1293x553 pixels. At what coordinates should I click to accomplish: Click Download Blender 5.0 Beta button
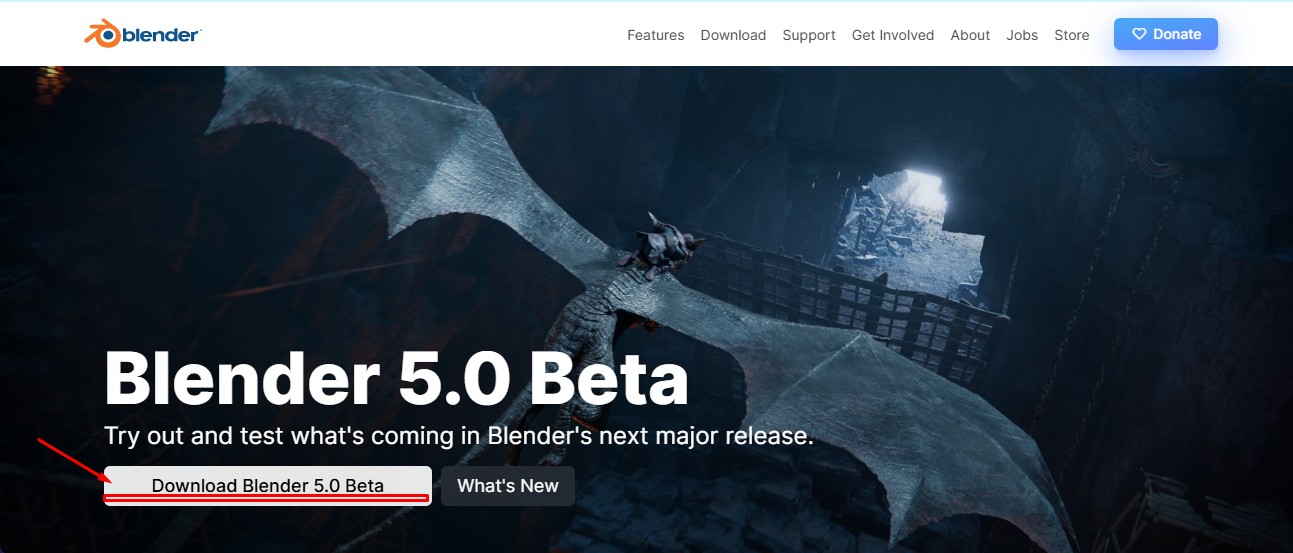[x=268, y=485]
